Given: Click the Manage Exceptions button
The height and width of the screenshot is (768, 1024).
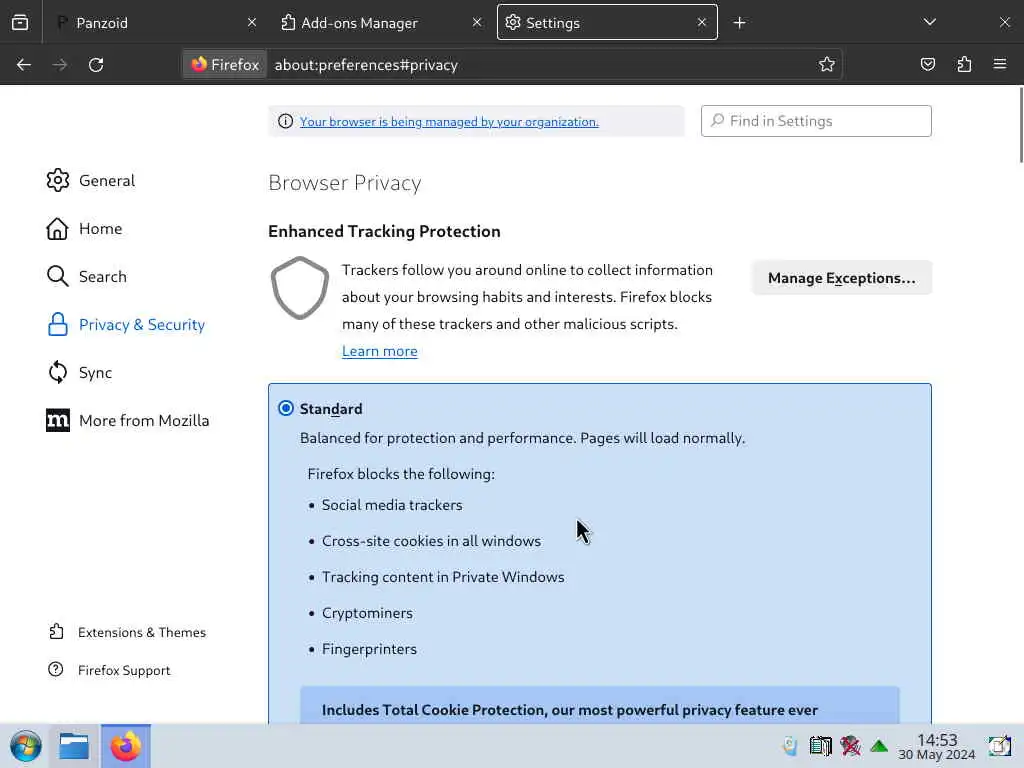Looking at the screenshot, I should click(842, 278).
